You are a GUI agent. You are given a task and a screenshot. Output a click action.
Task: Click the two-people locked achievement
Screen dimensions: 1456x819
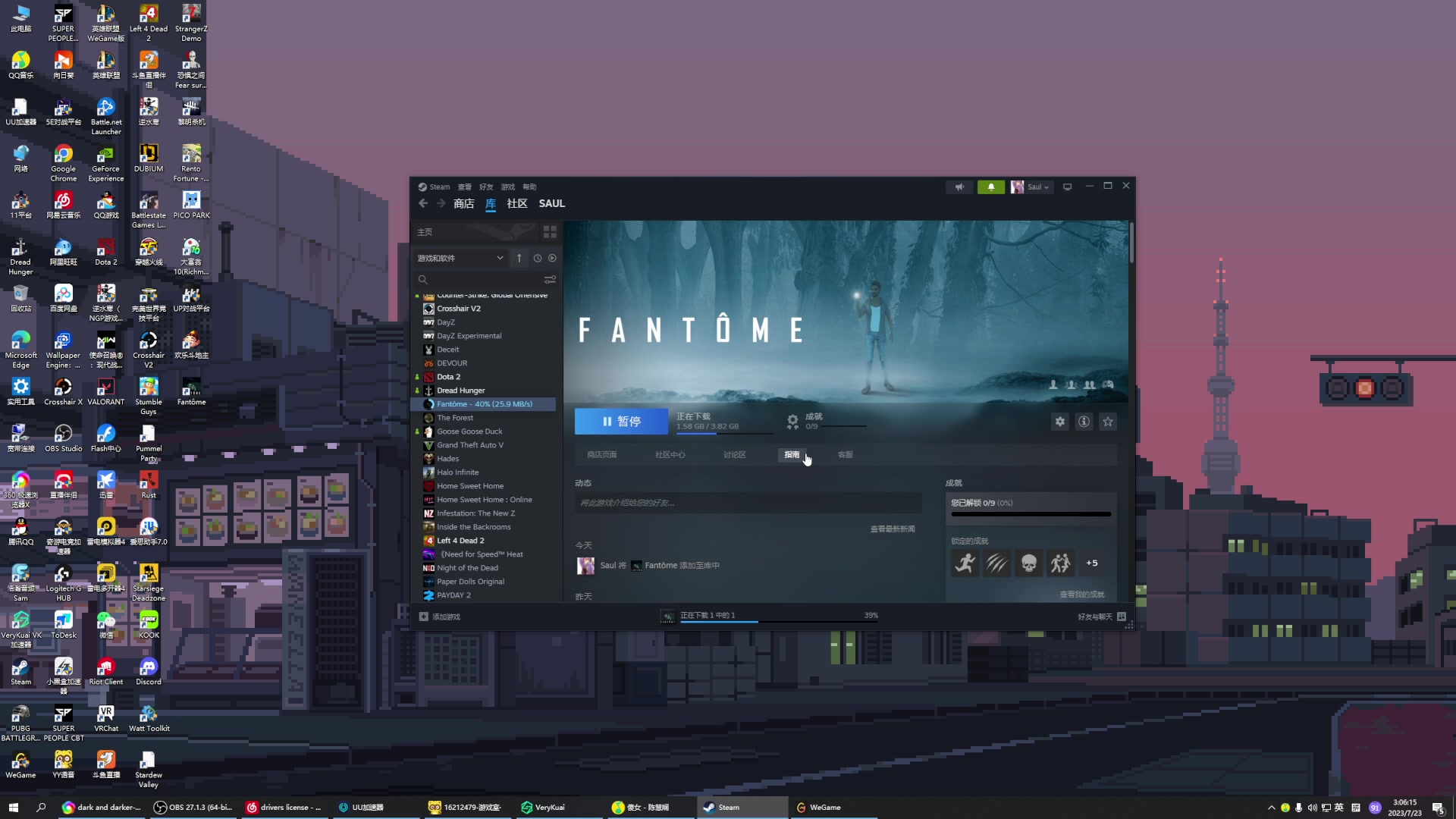pos(1060,563)
